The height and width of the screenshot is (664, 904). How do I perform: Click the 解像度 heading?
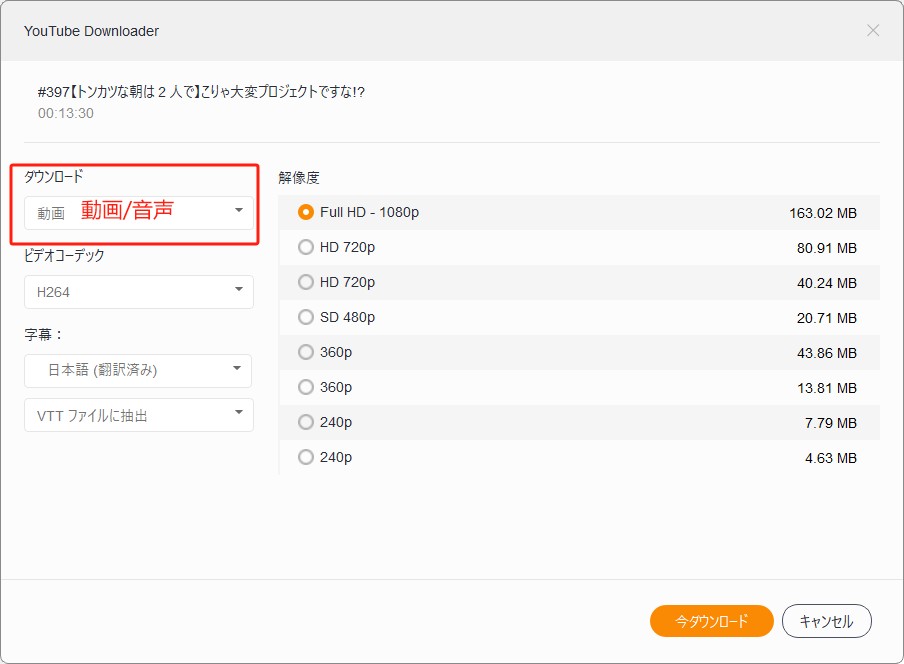(299, 178)
